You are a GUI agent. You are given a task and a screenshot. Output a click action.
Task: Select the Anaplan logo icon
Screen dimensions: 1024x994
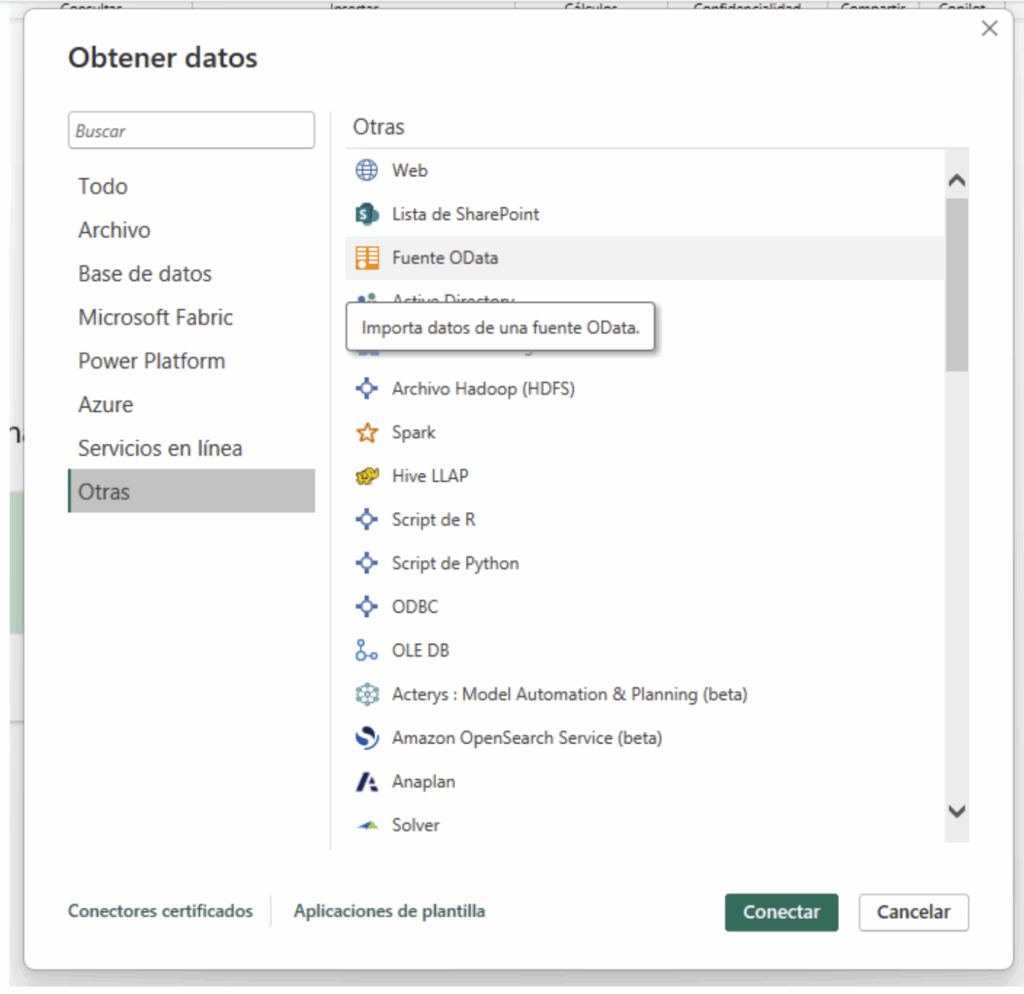tap(367, 782)
